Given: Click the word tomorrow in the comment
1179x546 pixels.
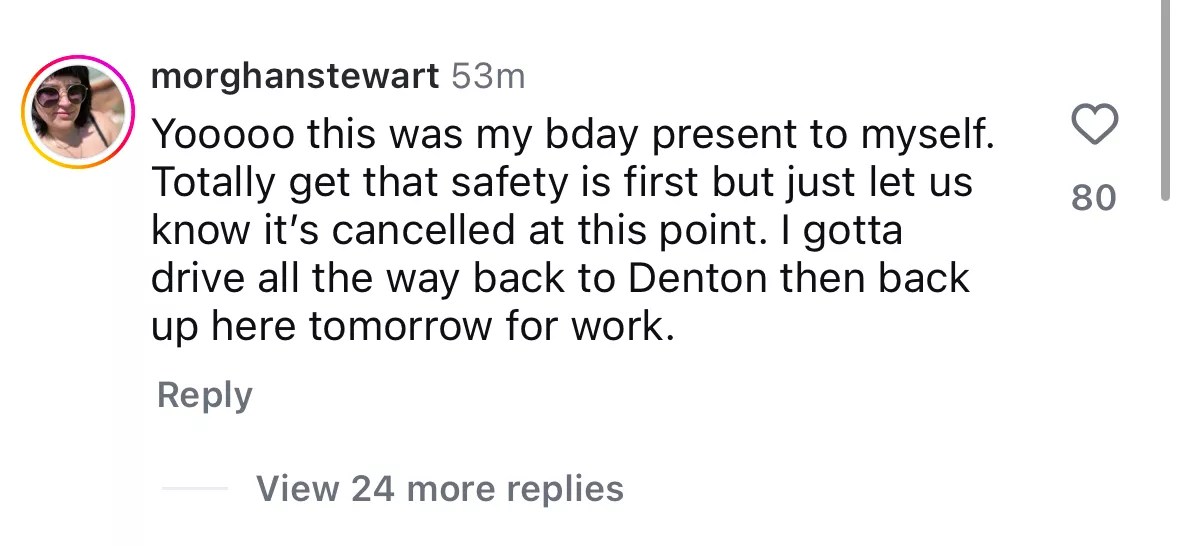Looking at the screenshot, I should click(x=423, y=327).
